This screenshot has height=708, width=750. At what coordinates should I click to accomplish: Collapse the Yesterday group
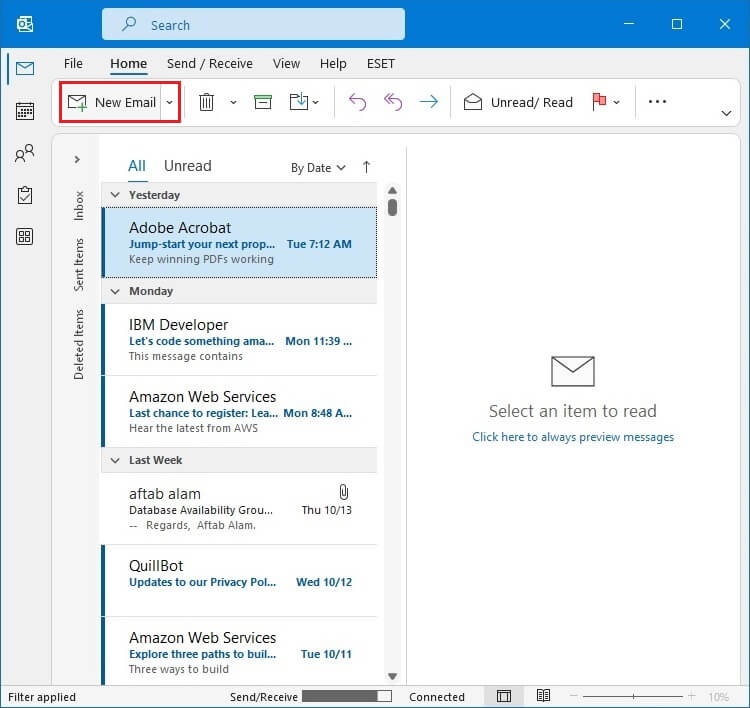[x=115, y=195]
